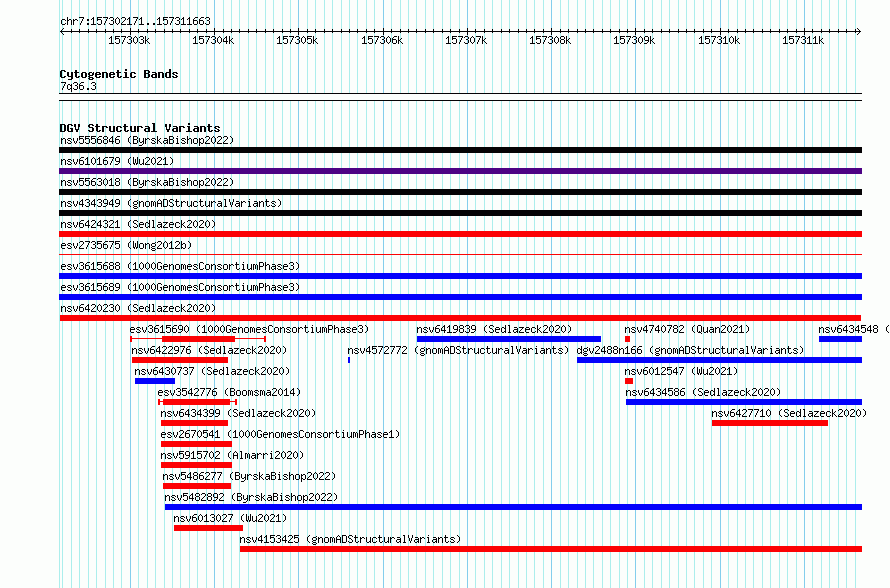Click the small red bar under nsv6012547

pos(629,381)
